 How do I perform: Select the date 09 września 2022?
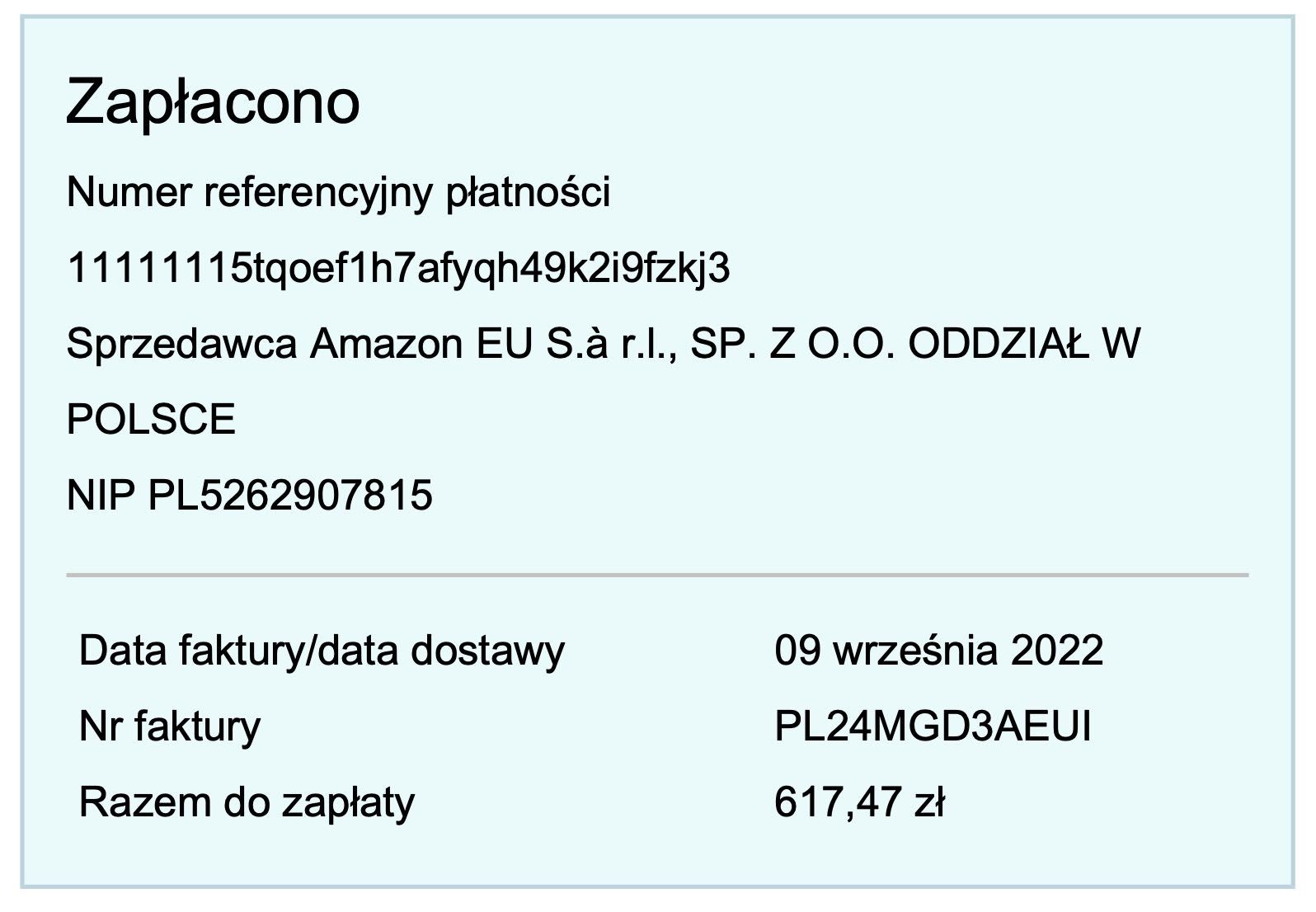[x=938, y=651]
